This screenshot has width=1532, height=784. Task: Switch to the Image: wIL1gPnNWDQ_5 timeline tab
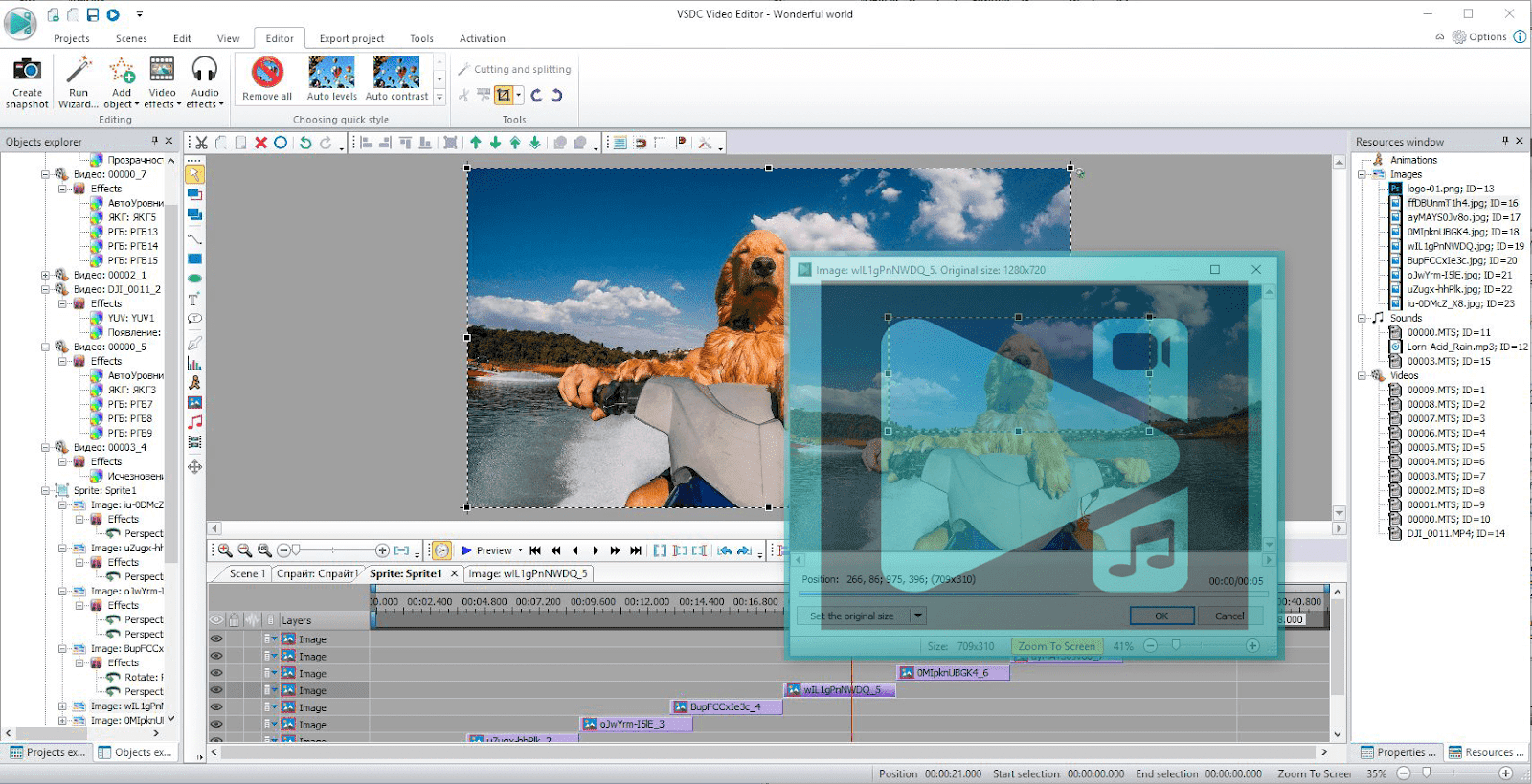coord(529,573)
